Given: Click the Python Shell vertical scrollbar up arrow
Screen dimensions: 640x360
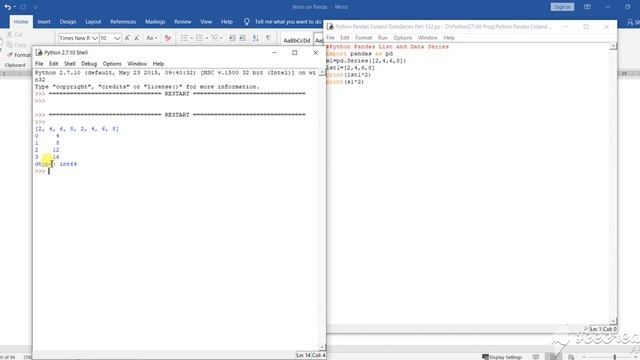Looking at the screenshot, I should click(x=322, y=72).
